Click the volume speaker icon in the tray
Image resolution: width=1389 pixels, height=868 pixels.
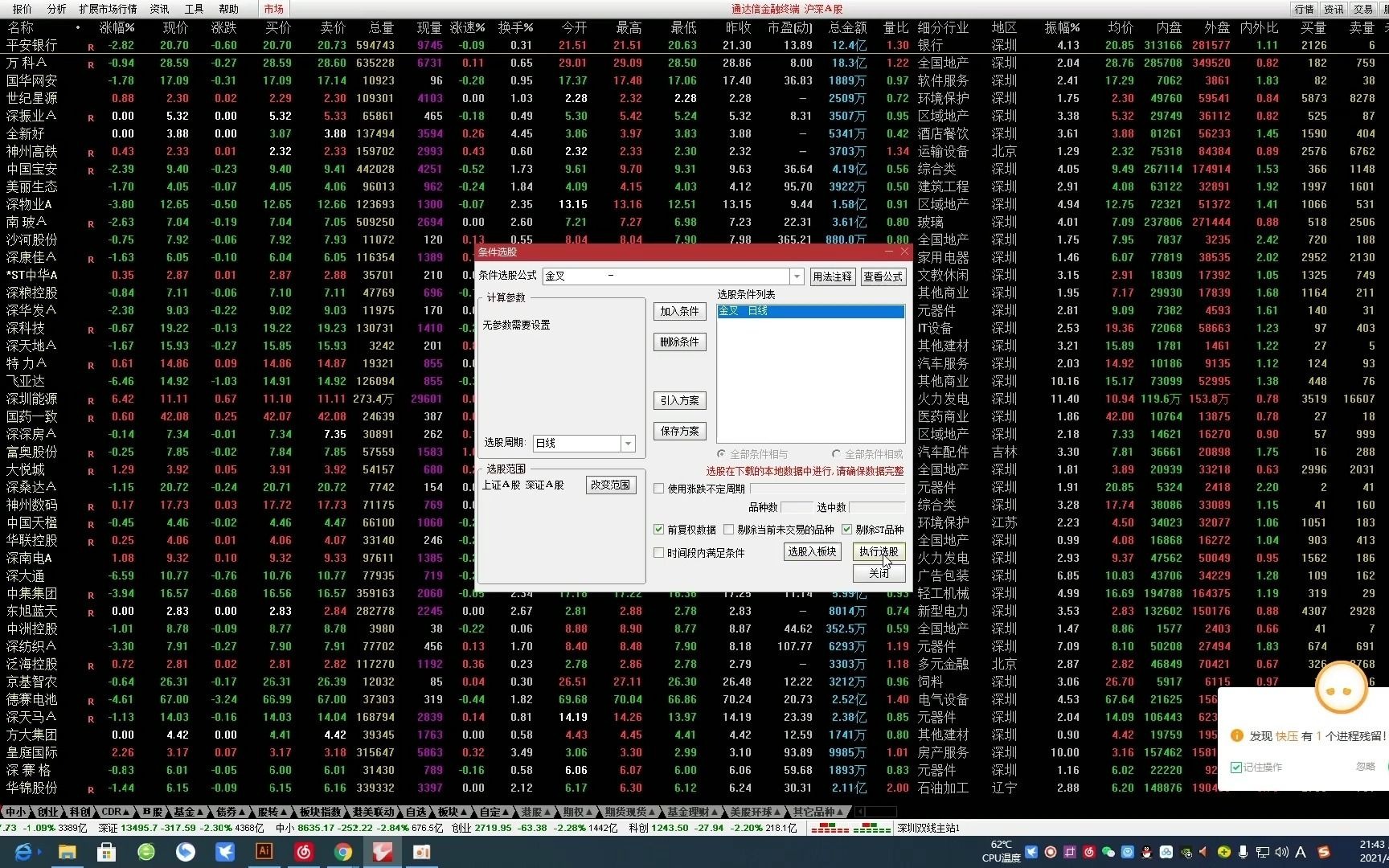tap(1282, 851)
